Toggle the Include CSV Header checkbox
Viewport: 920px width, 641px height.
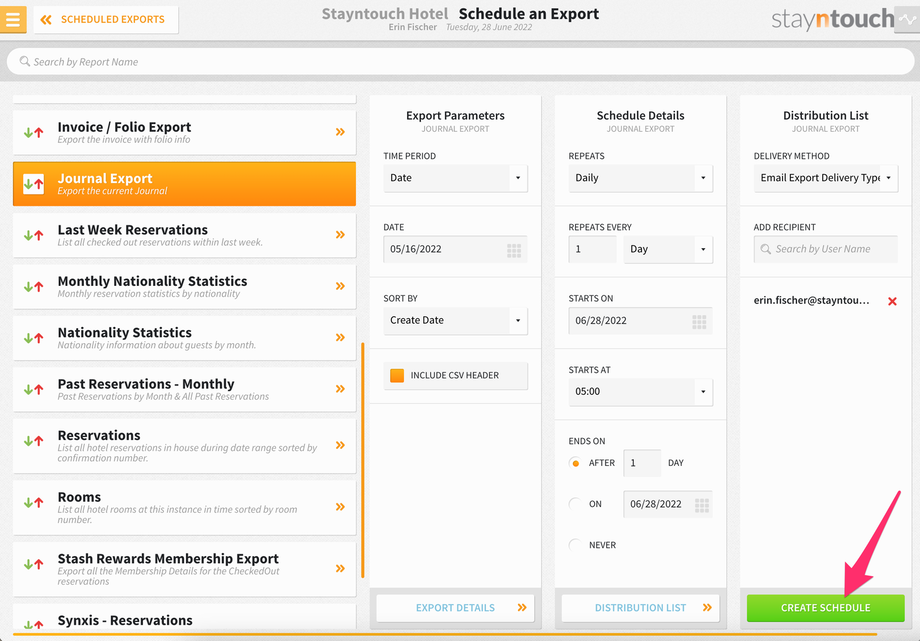tap(397, 376)
